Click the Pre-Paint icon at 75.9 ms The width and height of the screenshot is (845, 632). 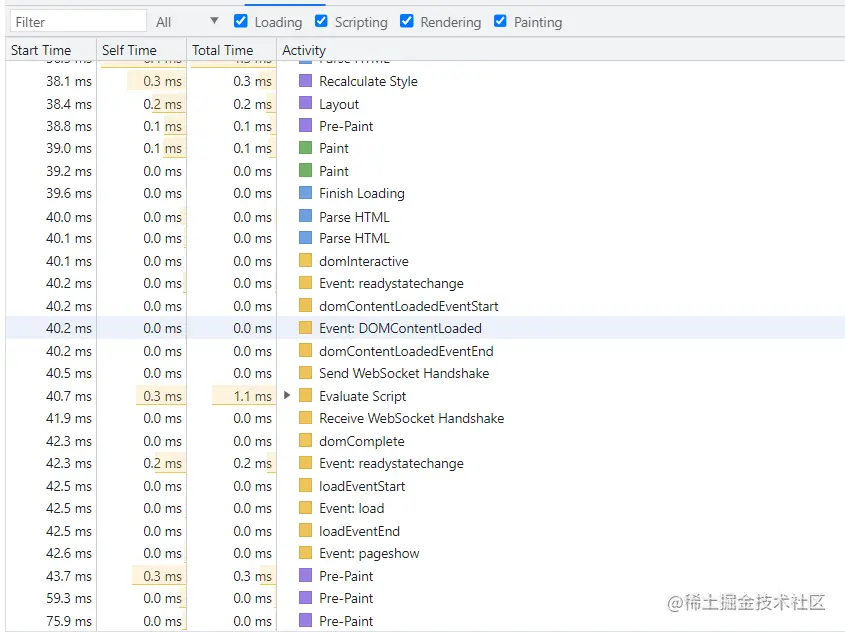pos(306,621)
